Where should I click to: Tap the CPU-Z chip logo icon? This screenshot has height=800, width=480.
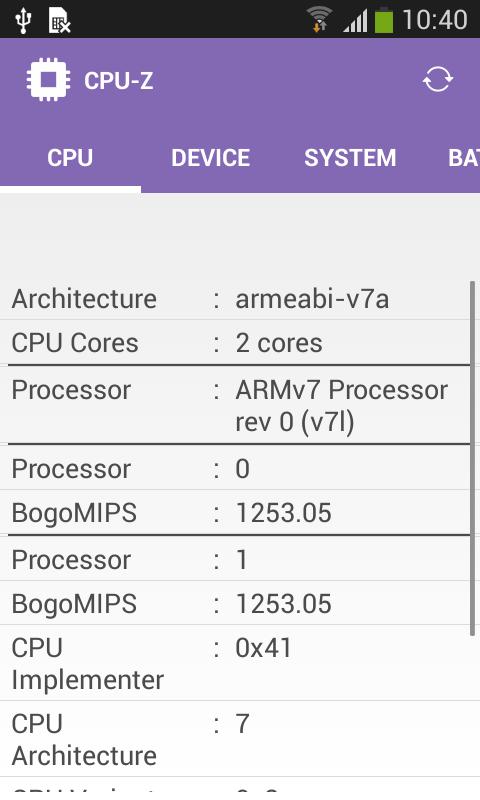click(48, 80)
